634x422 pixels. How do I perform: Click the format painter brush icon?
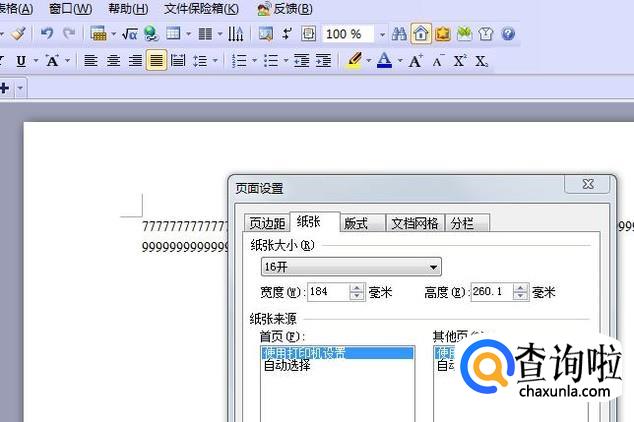click(x=18, y=34)
